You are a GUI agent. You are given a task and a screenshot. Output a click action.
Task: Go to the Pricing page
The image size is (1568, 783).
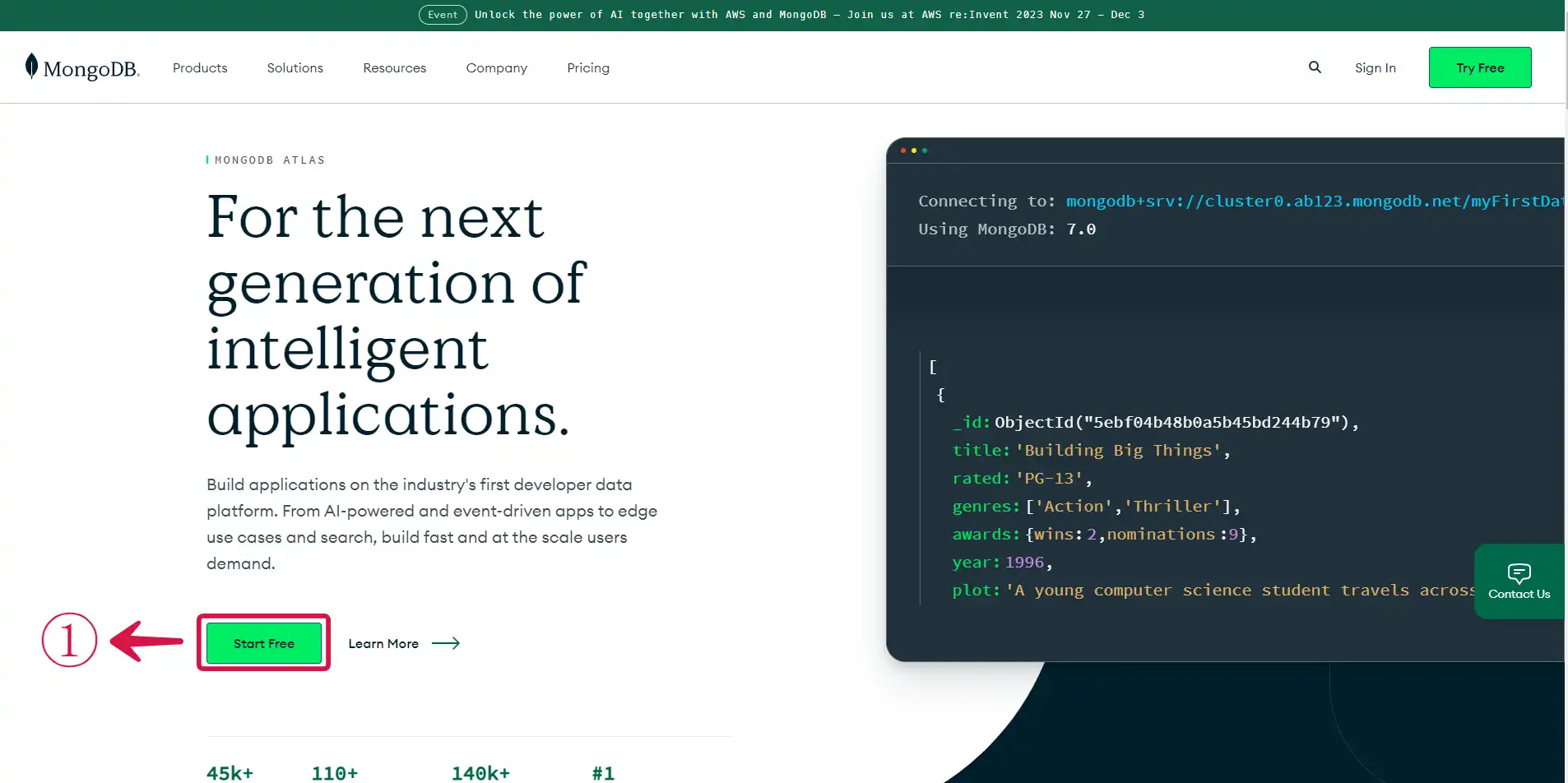(588, 67)
